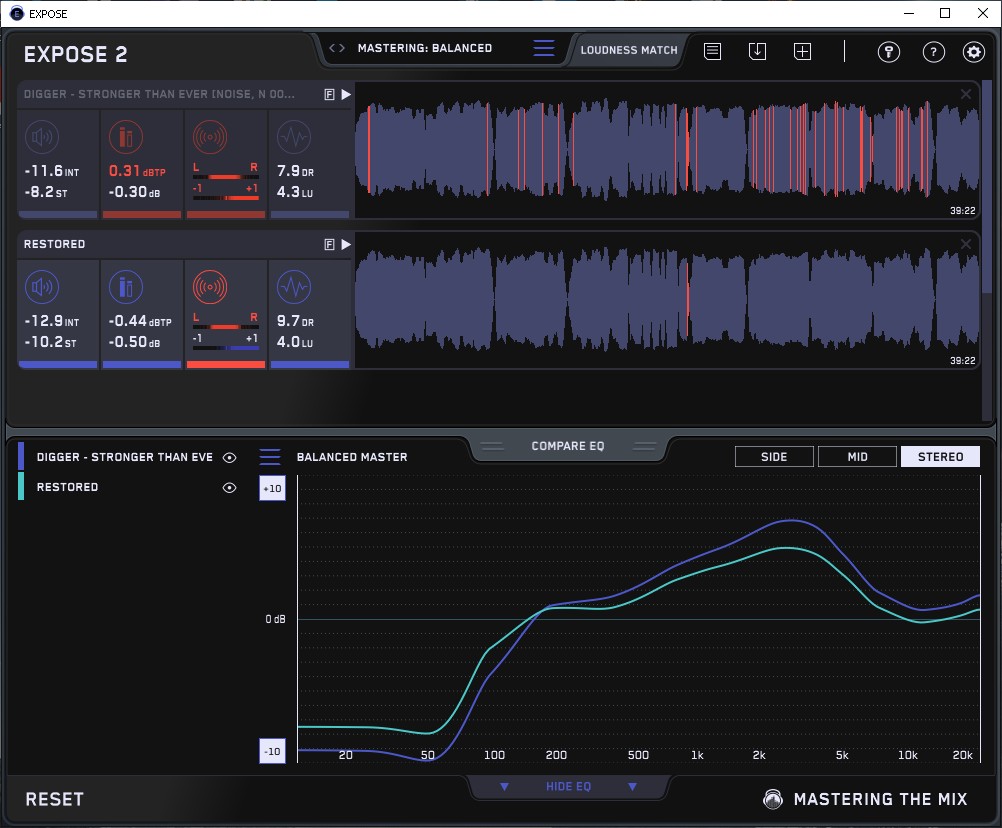Click dynamic range waveform icon on Digger track
The width and height of the screenshot is (1002, 828).
(294, 137)
